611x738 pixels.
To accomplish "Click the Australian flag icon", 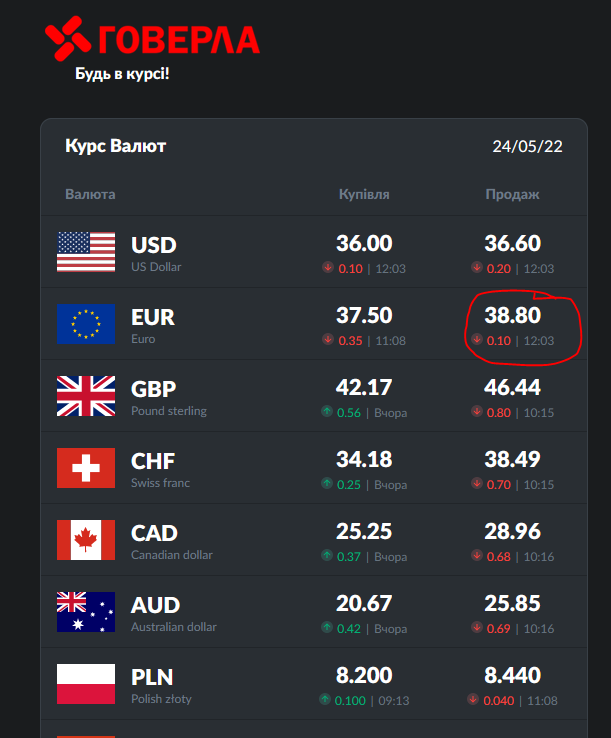I will pyautogui.click(x=86, y=612).
